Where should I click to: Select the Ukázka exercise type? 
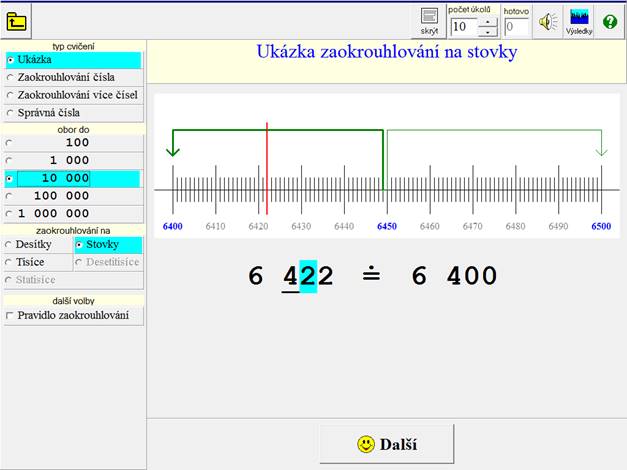(x=74, y=60)
